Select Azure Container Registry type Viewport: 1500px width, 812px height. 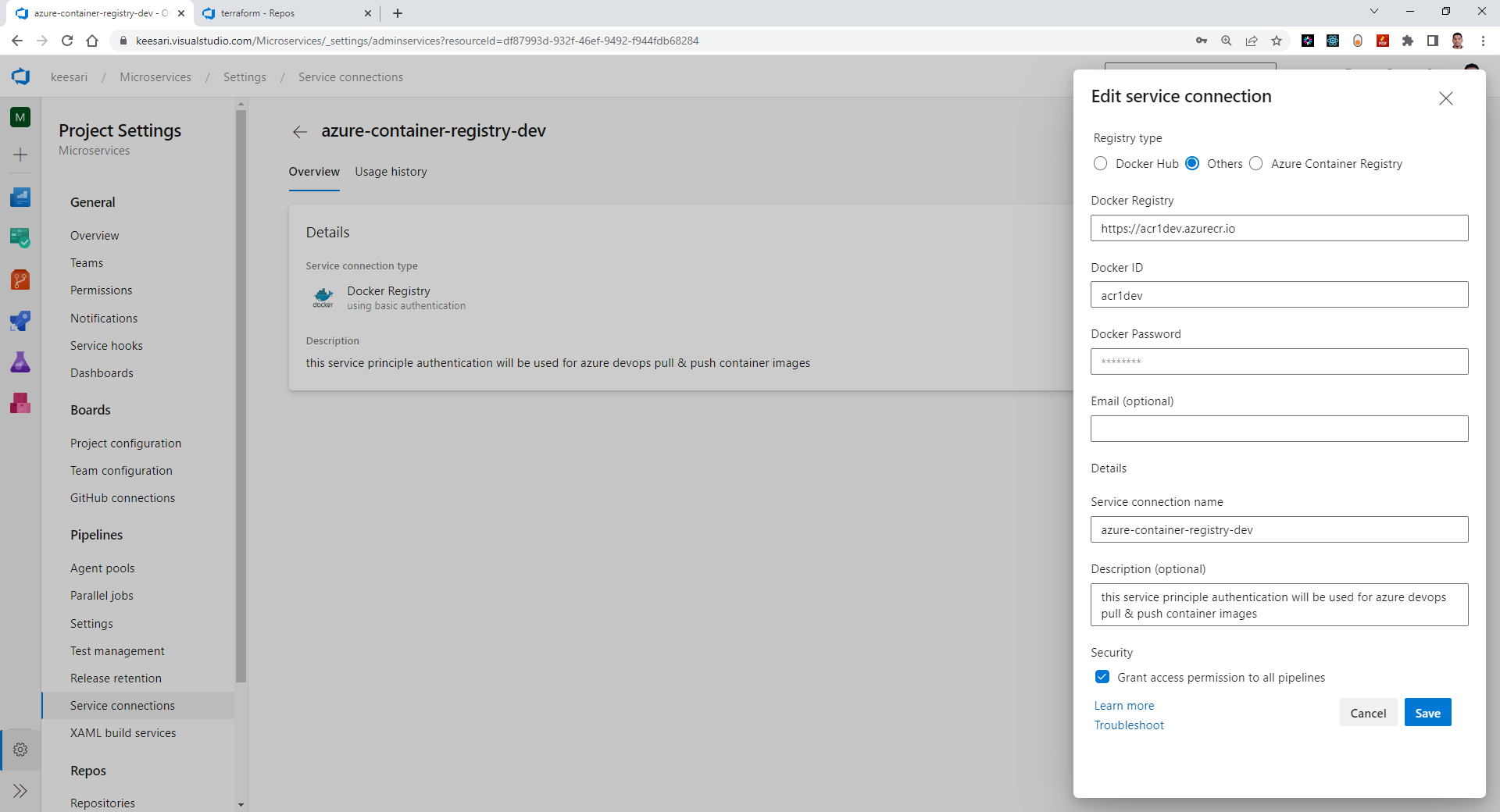[x=1255, y=163]
